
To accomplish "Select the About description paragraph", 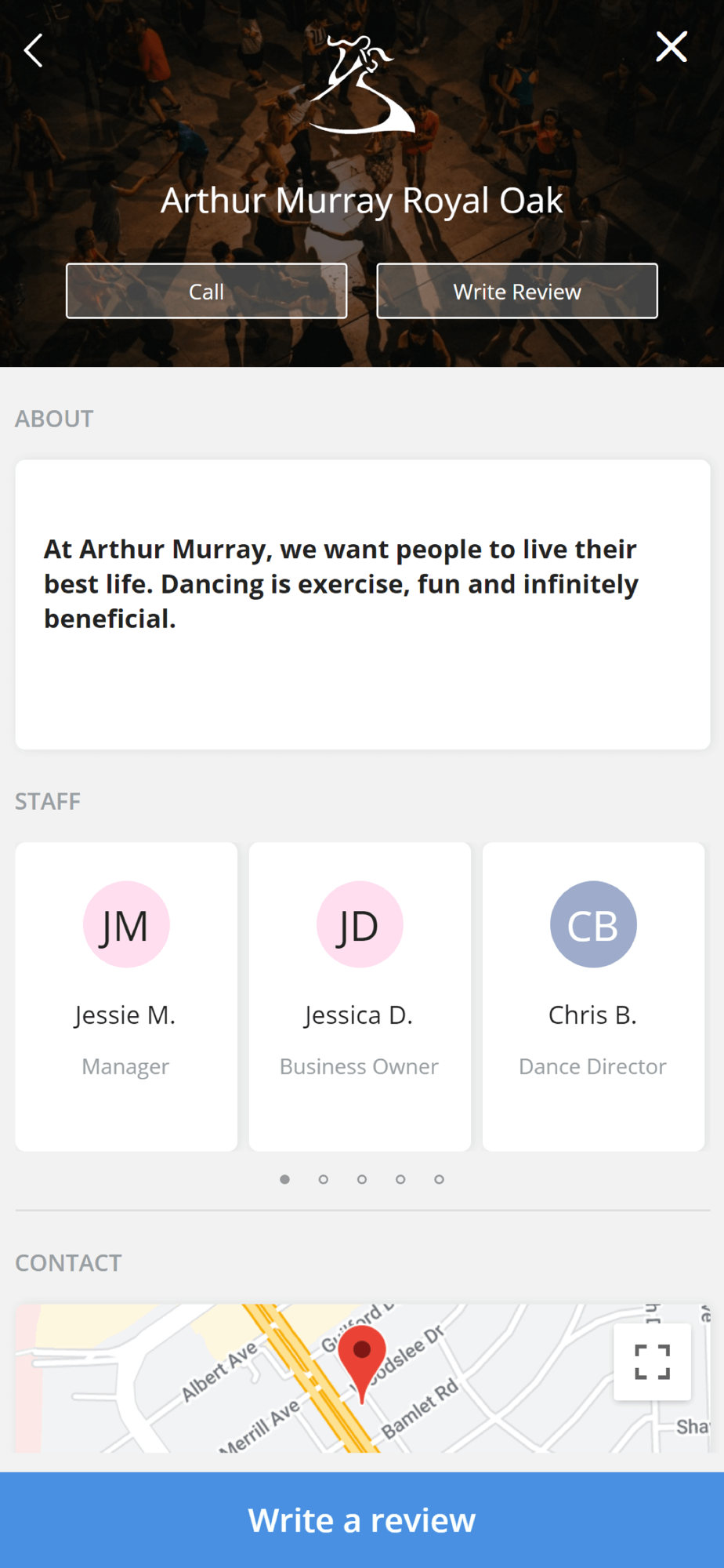I will [341, 584].
